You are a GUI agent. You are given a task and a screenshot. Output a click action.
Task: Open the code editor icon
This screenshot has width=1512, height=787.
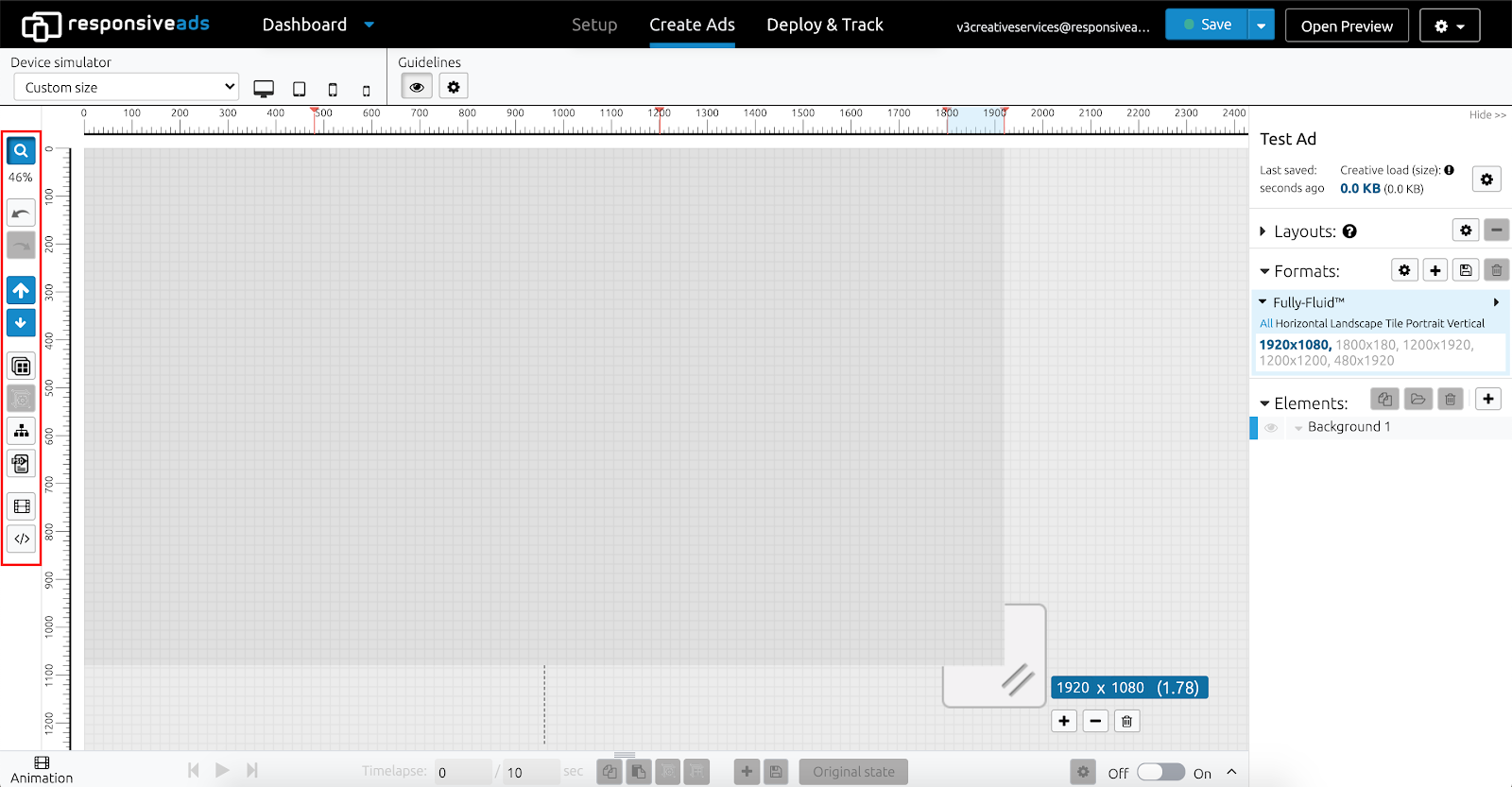click(x=21, y=539)
